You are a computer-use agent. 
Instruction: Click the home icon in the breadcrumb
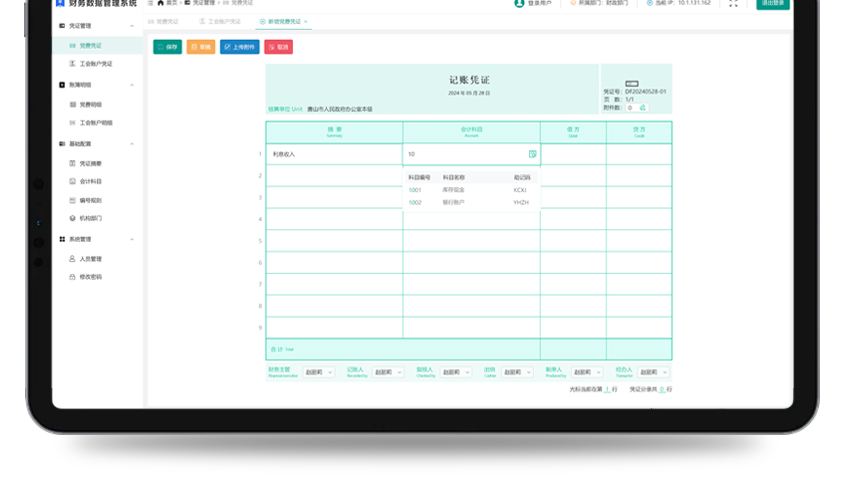pos(160,3)
